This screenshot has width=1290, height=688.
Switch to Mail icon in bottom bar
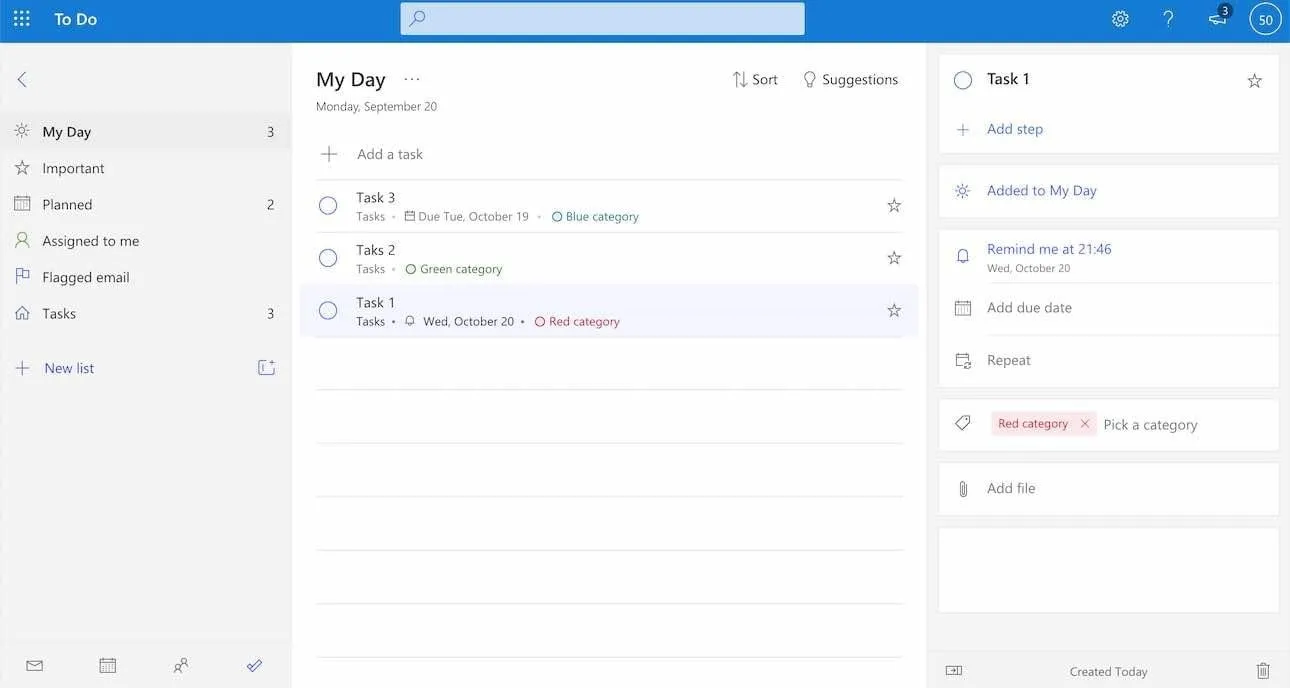click(35, 665)
